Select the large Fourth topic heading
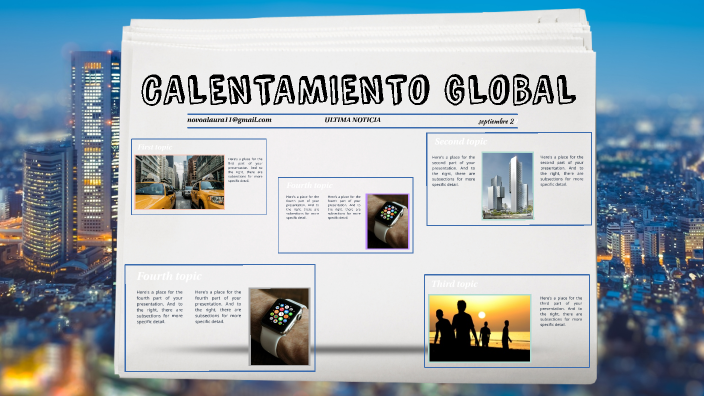The width and height of the screenshot is (704, 396). 169,276
